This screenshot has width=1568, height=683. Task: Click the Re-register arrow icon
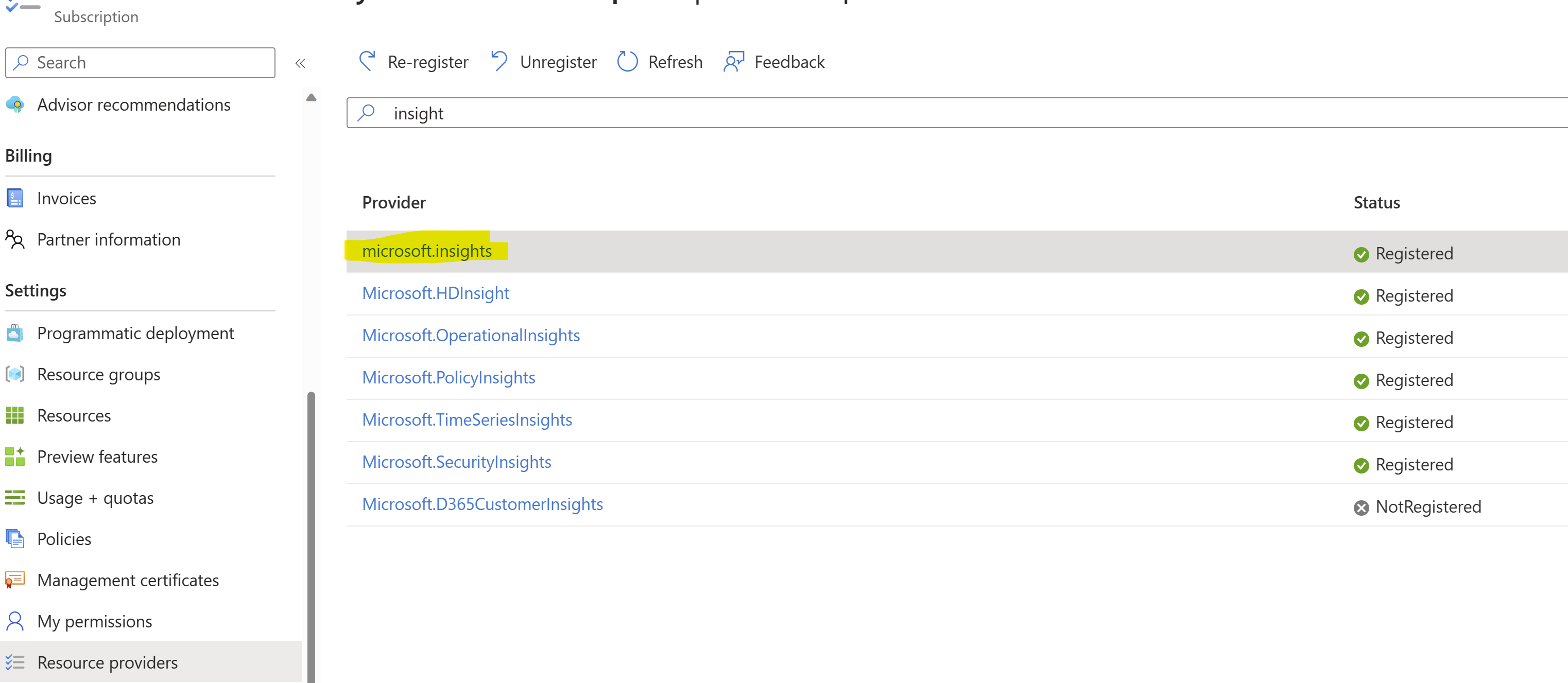tap(367, 61)
